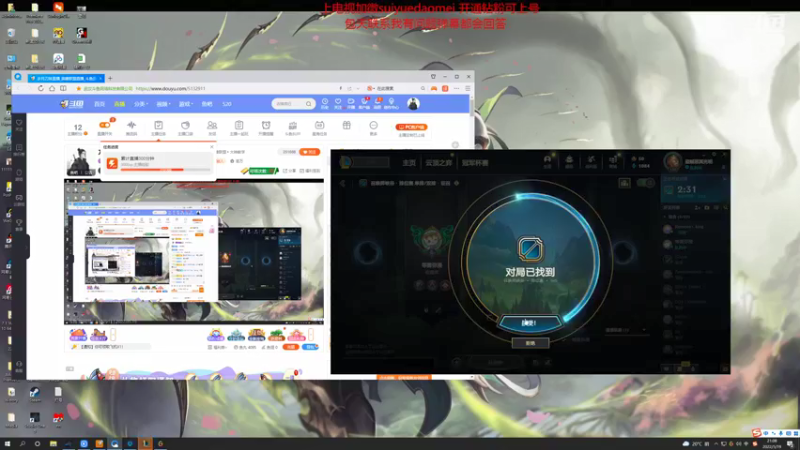
Task: Open 直播 in the Douyu navigation bar
Action: pos(119,104)
